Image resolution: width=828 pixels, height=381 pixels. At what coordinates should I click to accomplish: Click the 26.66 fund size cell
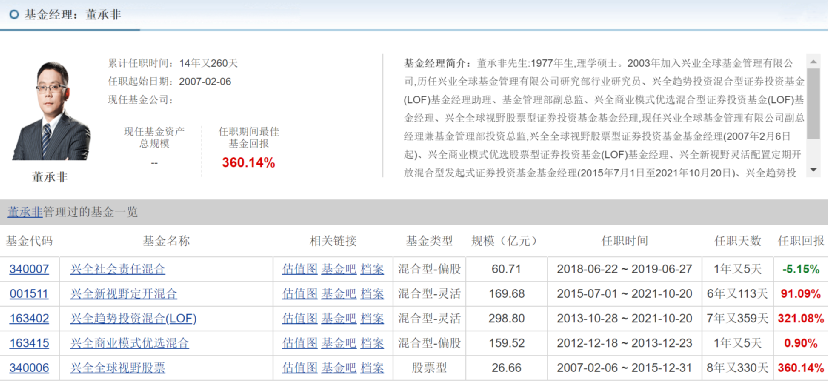pos(506,368)
